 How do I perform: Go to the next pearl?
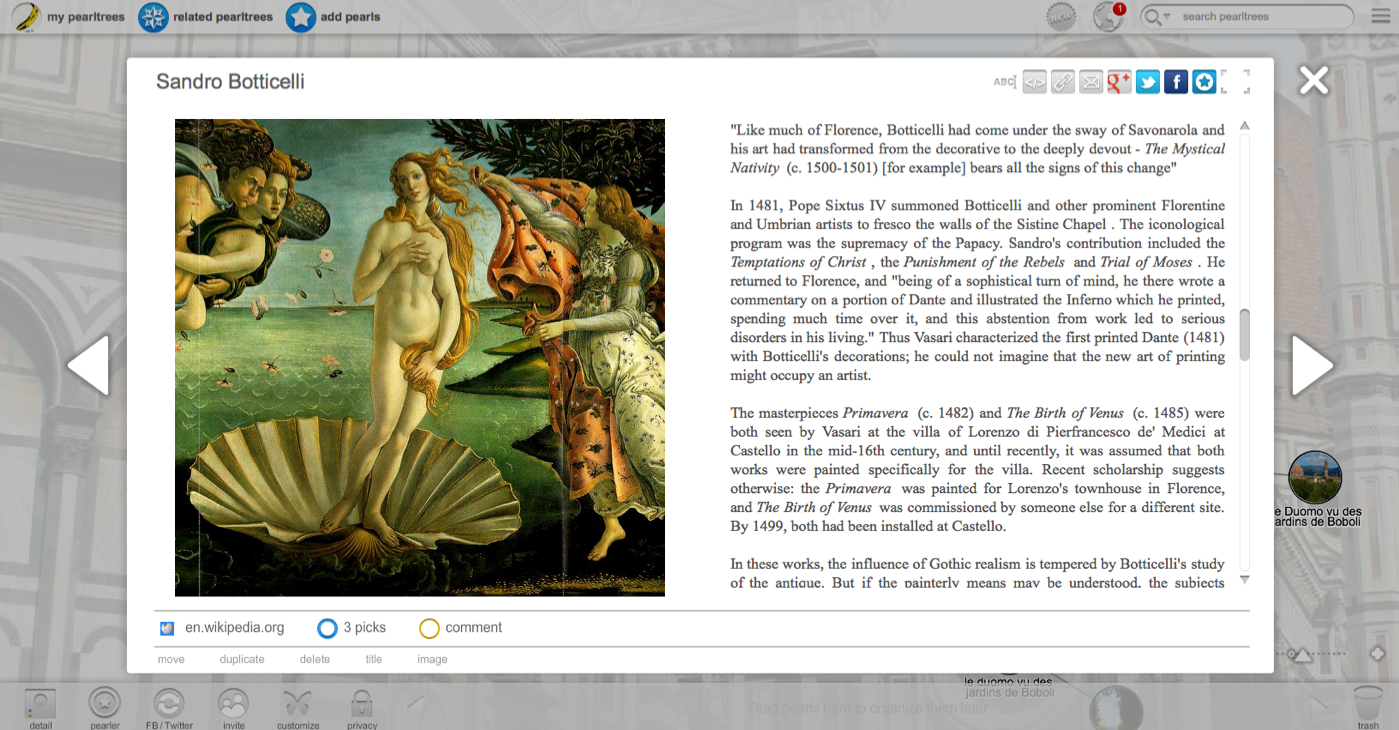tap(1312, 365)
